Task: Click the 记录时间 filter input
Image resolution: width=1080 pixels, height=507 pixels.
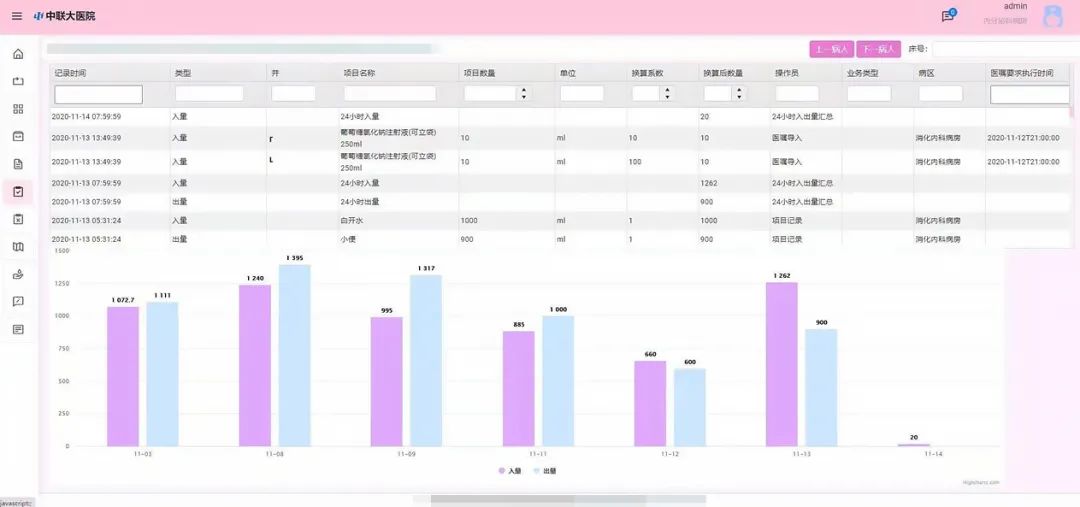Action: tap(98, 94)
